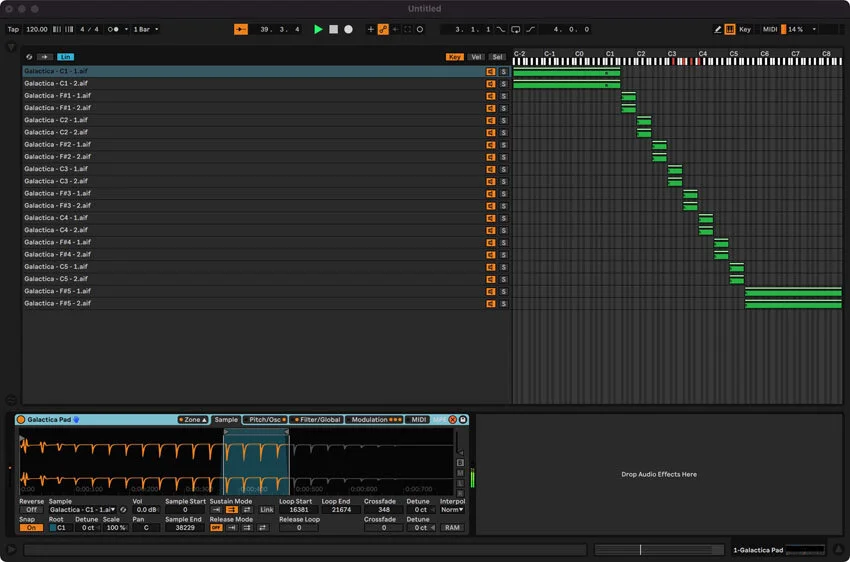This screenshot has width=850, height=562.
Task: Select Sustain Mode no-loop arrow icon
Action: pyautogui.click(x=216, y=510)
